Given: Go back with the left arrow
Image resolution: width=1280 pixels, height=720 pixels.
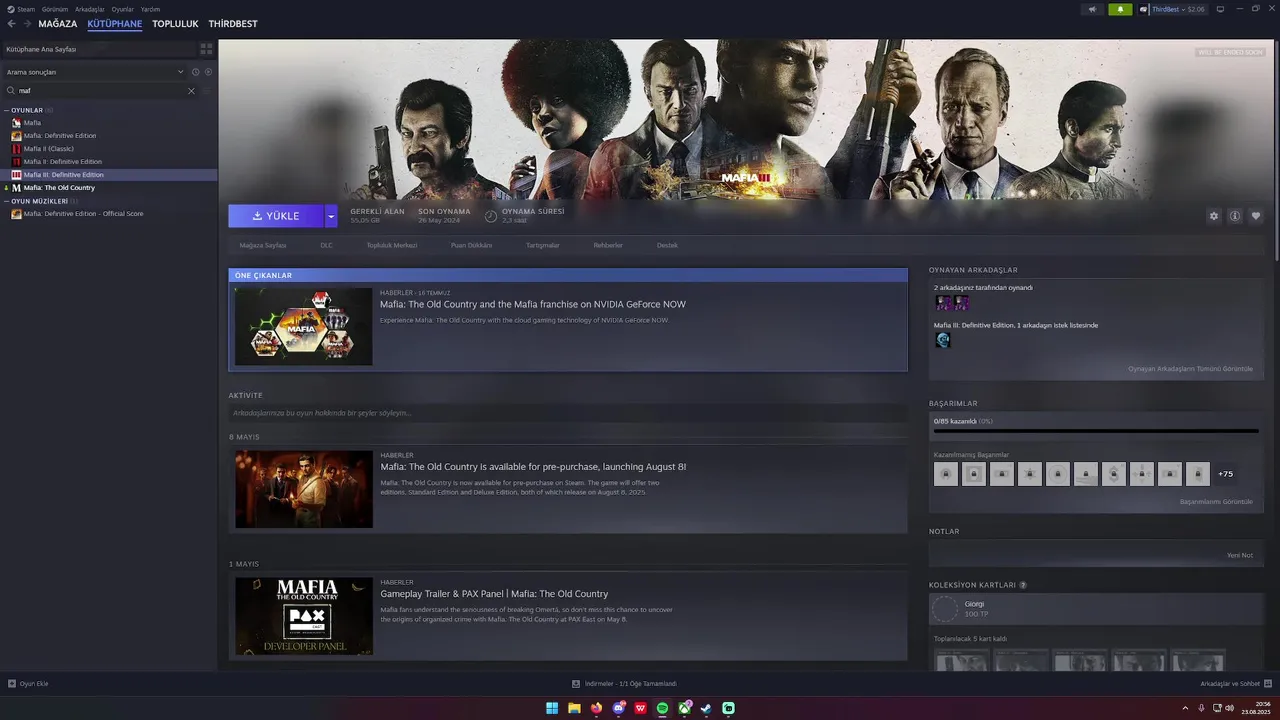Looking at the screenshot, I should point(11,24).
